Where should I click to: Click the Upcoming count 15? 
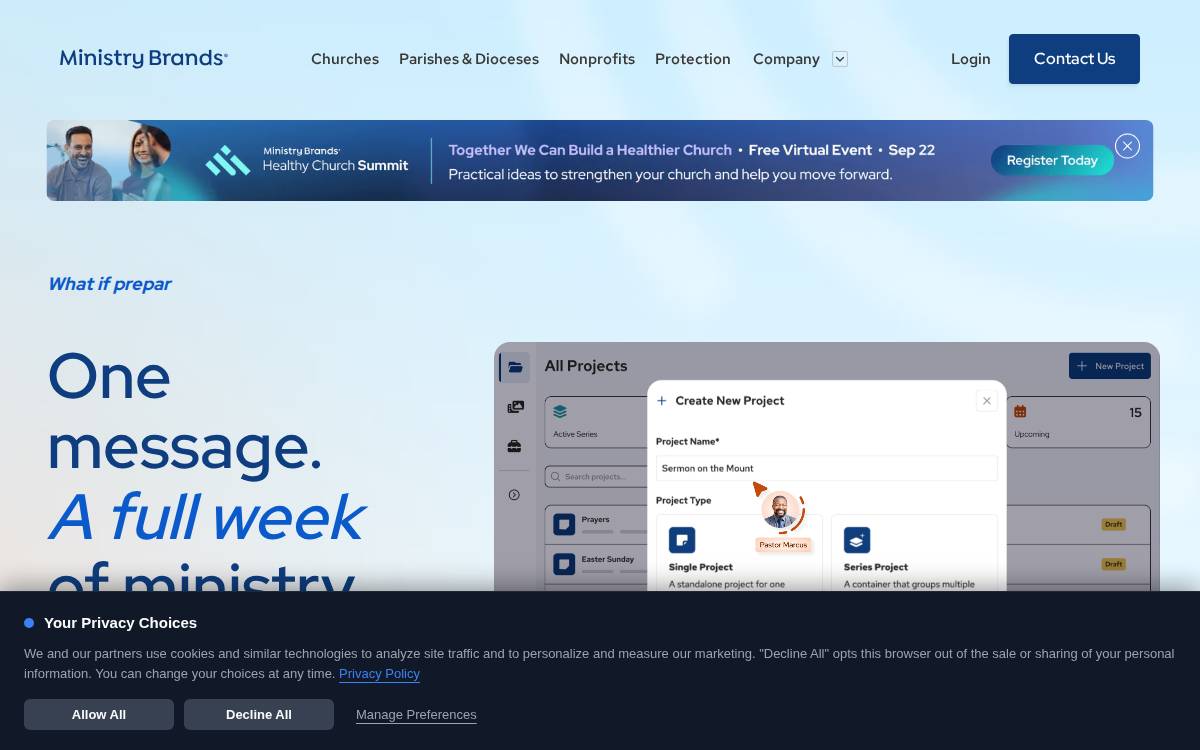1135,412
